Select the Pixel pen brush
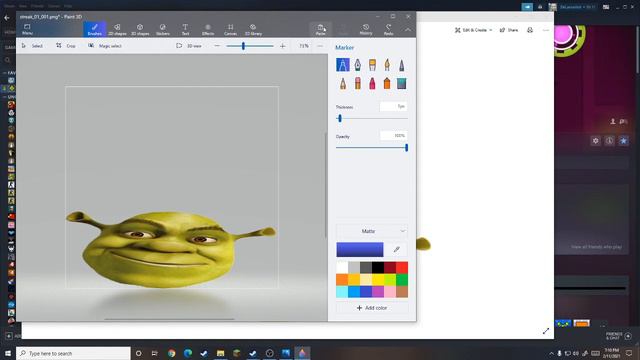Viewport: 640px width, 360px height. click(402, 65)
